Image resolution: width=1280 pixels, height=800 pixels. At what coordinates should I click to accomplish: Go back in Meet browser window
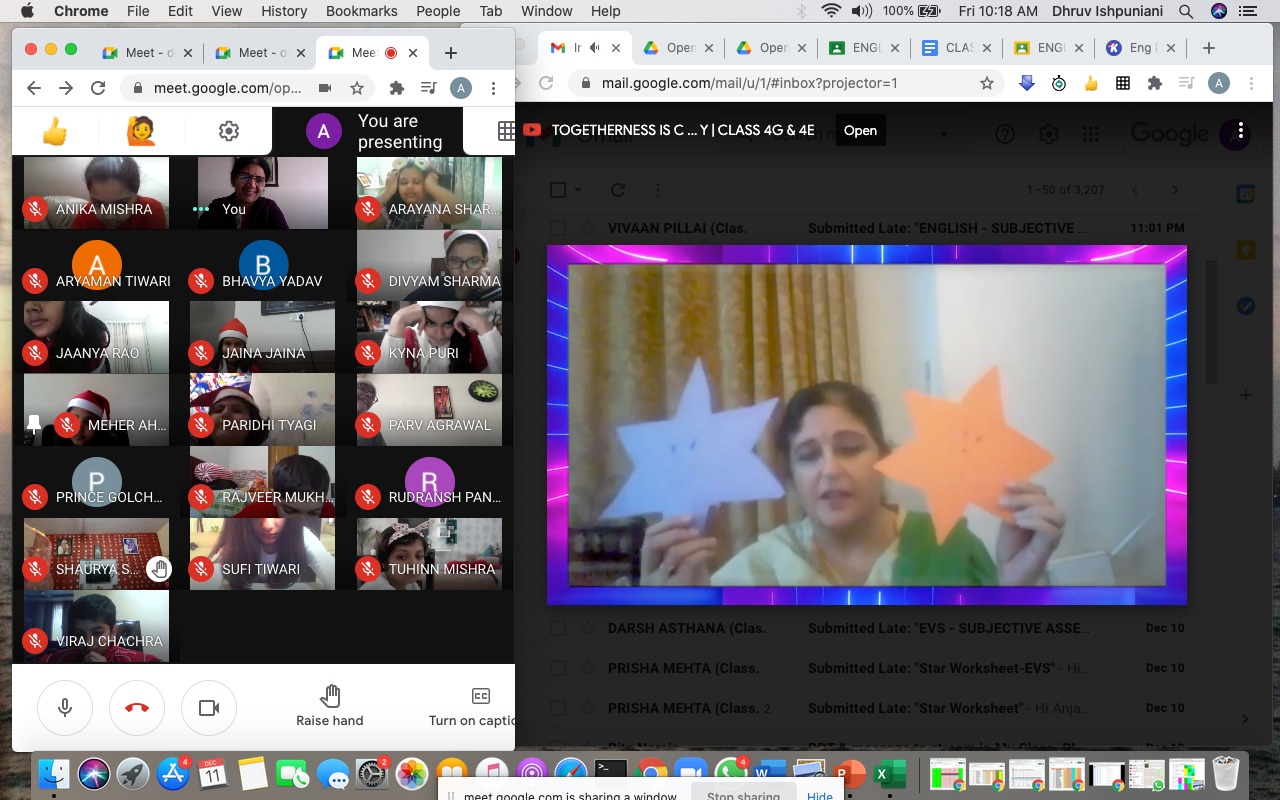(x=34, y=88)
